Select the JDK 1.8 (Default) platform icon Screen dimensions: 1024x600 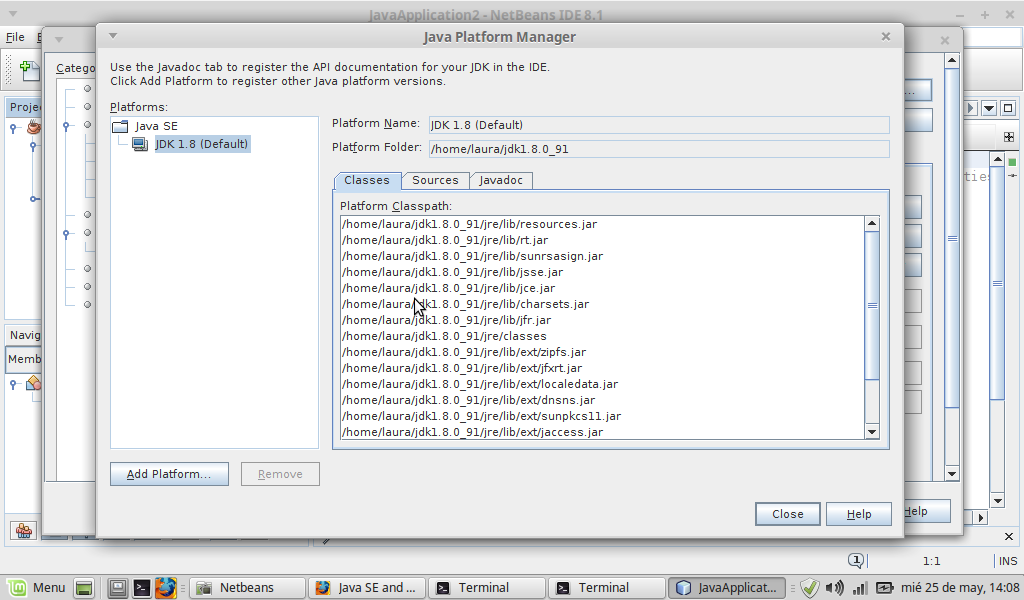coord(139,144)
